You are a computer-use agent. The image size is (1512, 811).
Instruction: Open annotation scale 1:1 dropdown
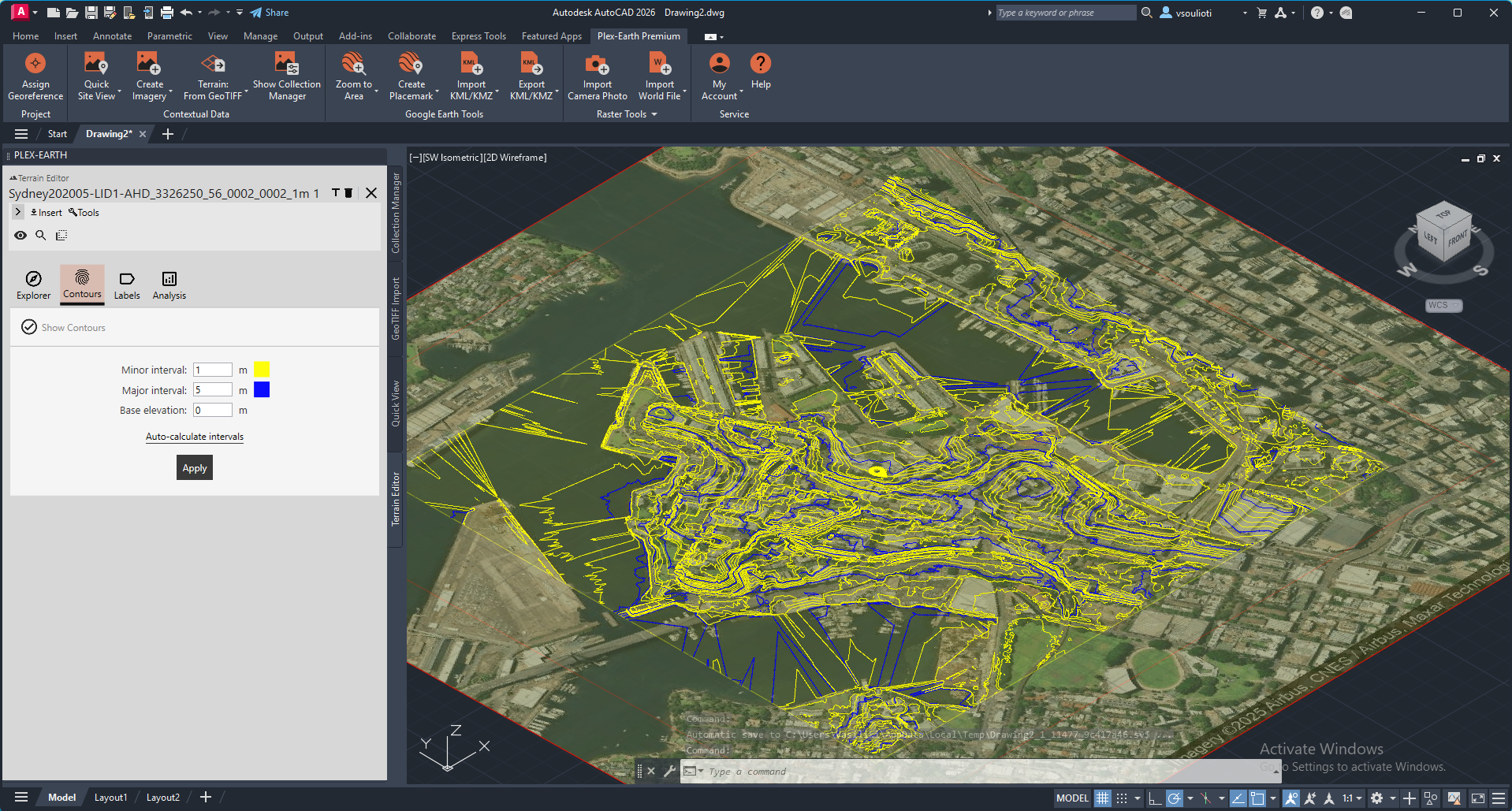tap(1352, 798)
